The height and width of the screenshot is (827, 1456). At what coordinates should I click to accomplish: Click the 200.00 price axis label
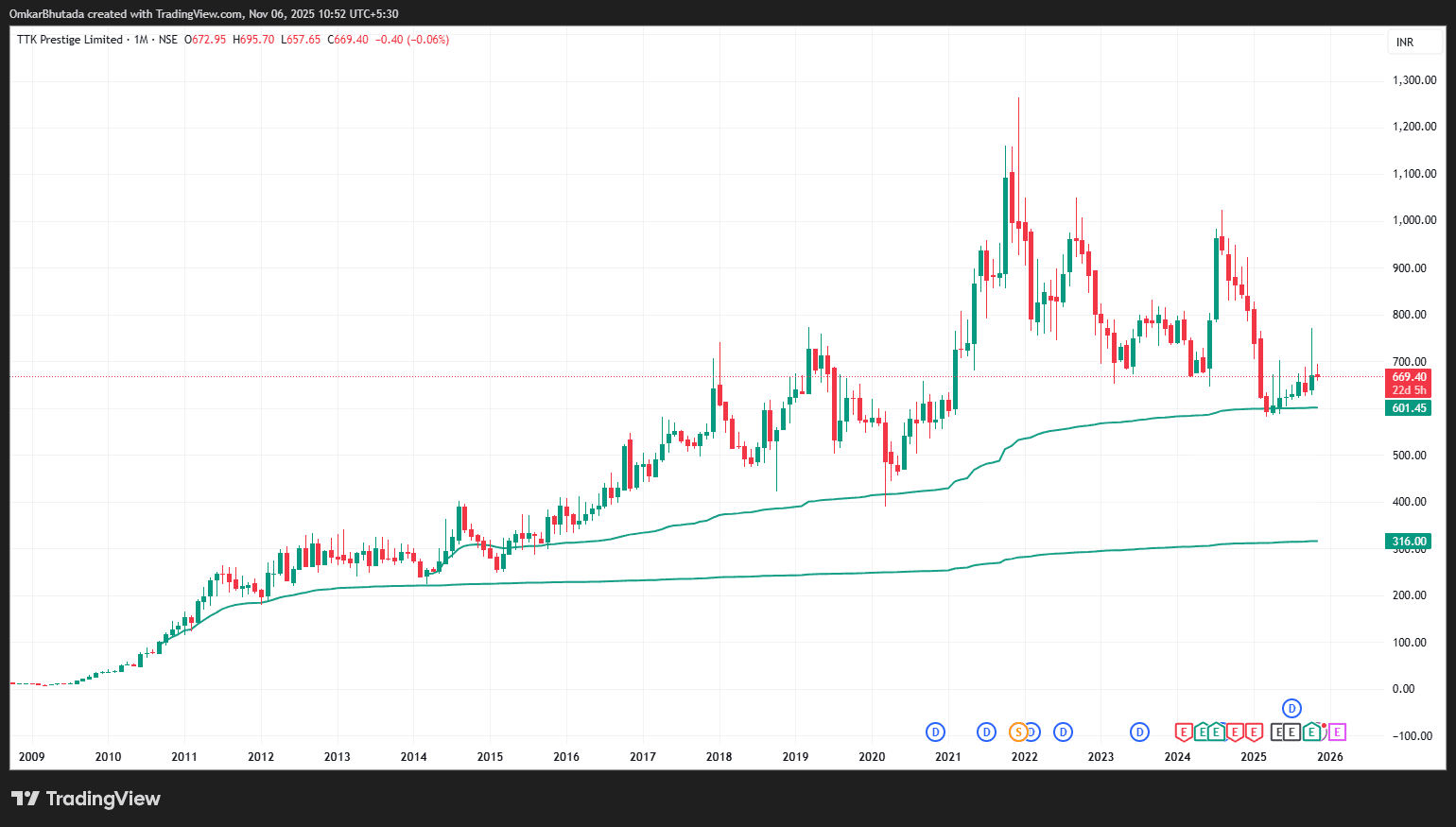click(1410, 595)
